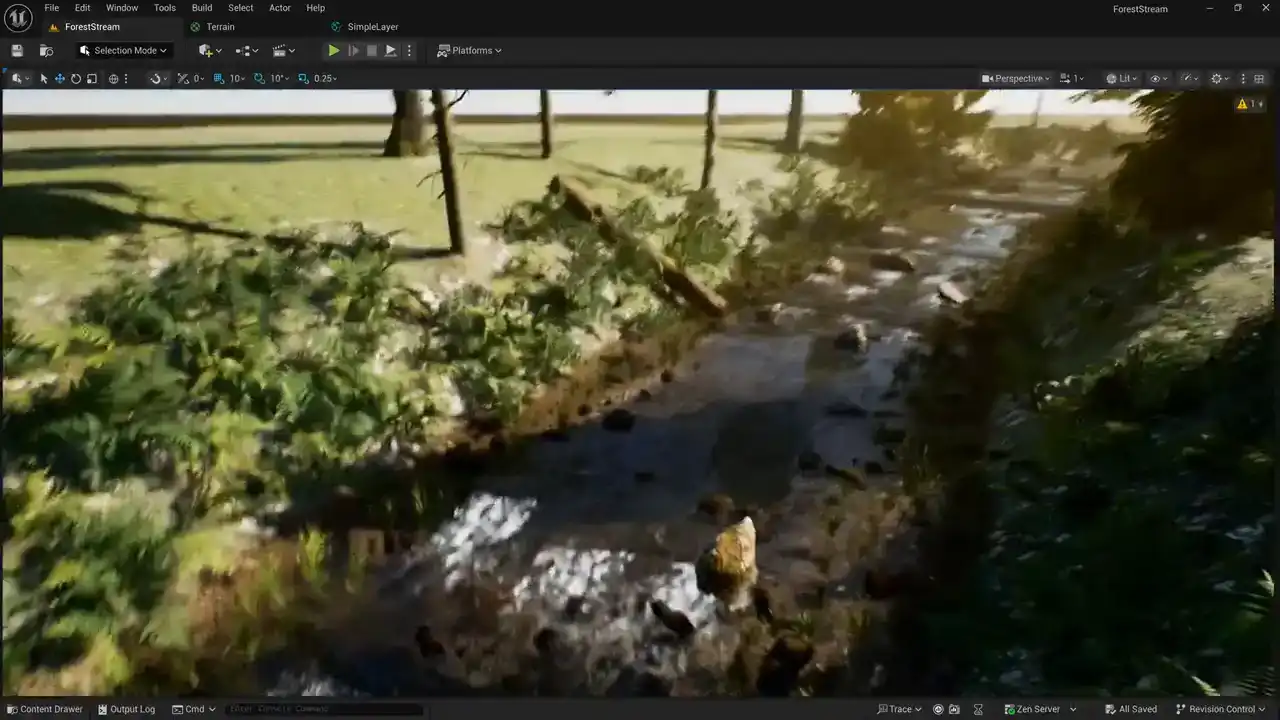Click the Output Log button
This screenshot has height=720, width=1280.
127,709
